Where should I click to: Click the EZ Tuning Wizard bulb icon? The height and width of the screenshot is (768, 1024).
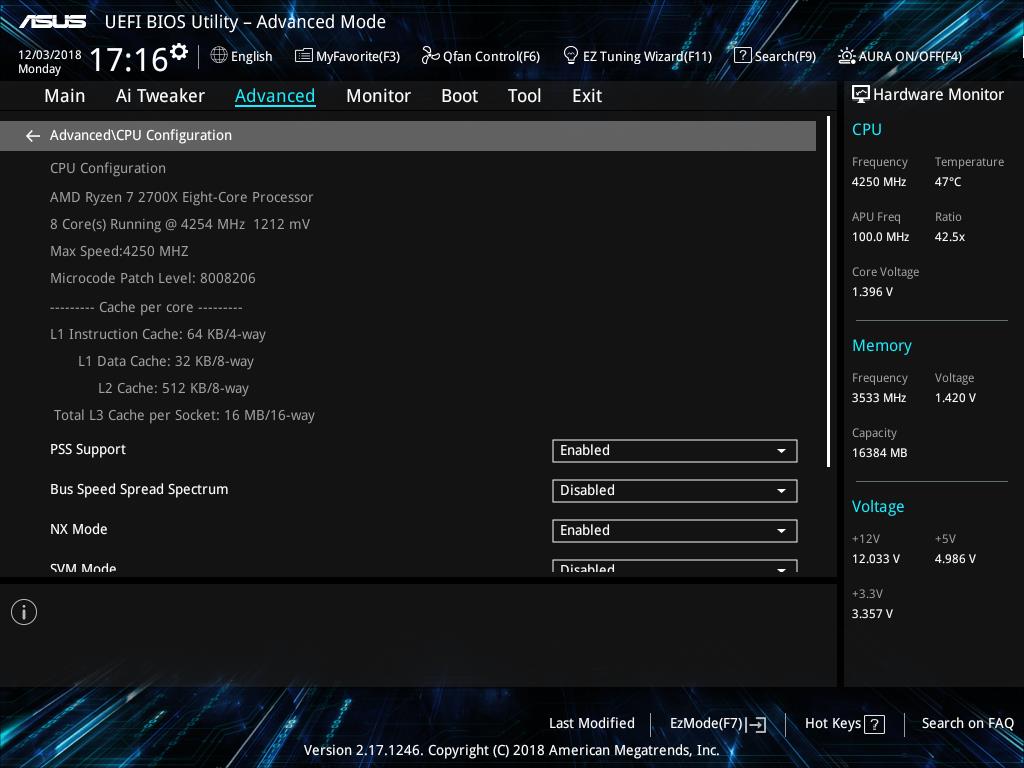[570, 55]
